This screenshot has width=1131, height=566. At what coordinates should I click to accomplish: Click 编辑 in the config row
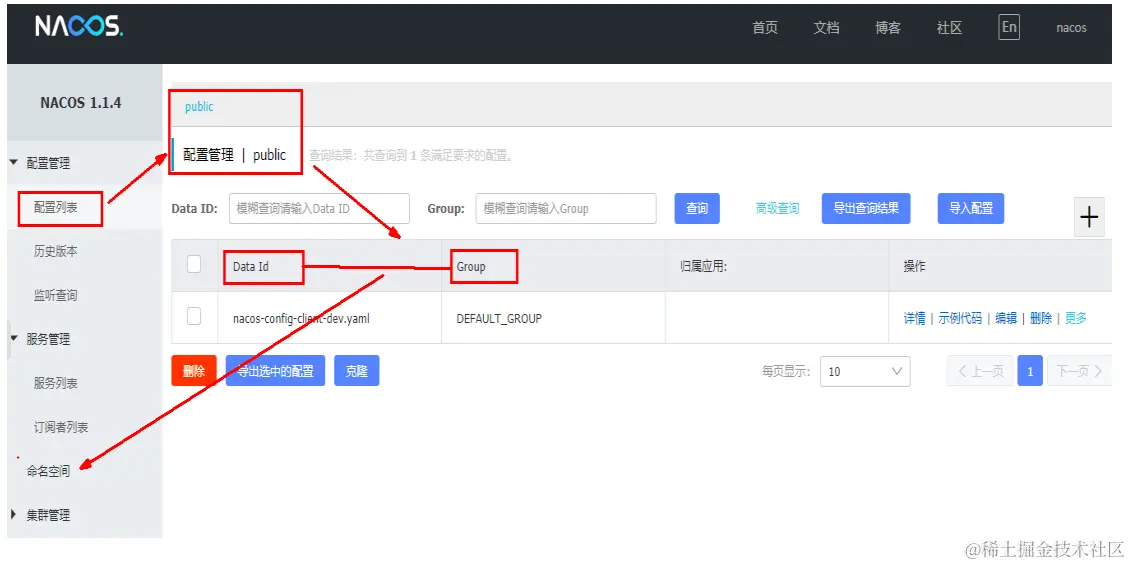(1006, 318)
